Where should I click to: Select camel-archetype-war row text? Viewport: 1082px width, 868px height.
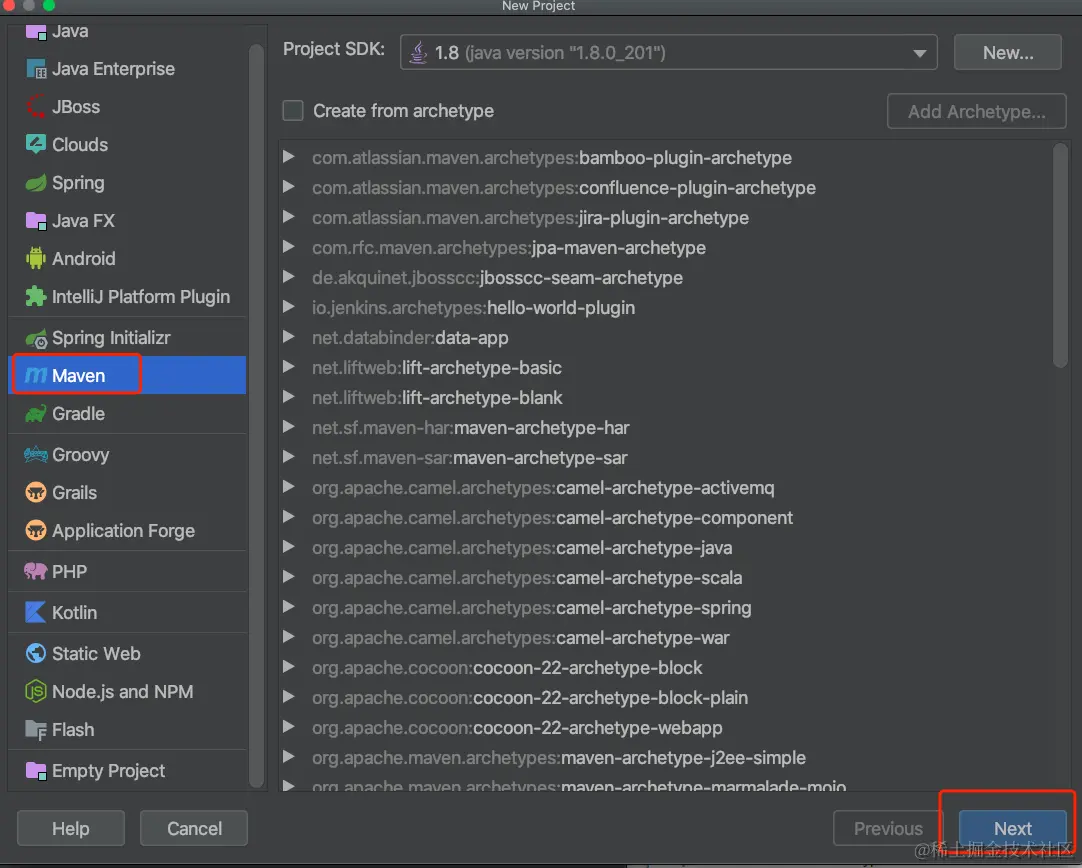(x=520, y=638)
